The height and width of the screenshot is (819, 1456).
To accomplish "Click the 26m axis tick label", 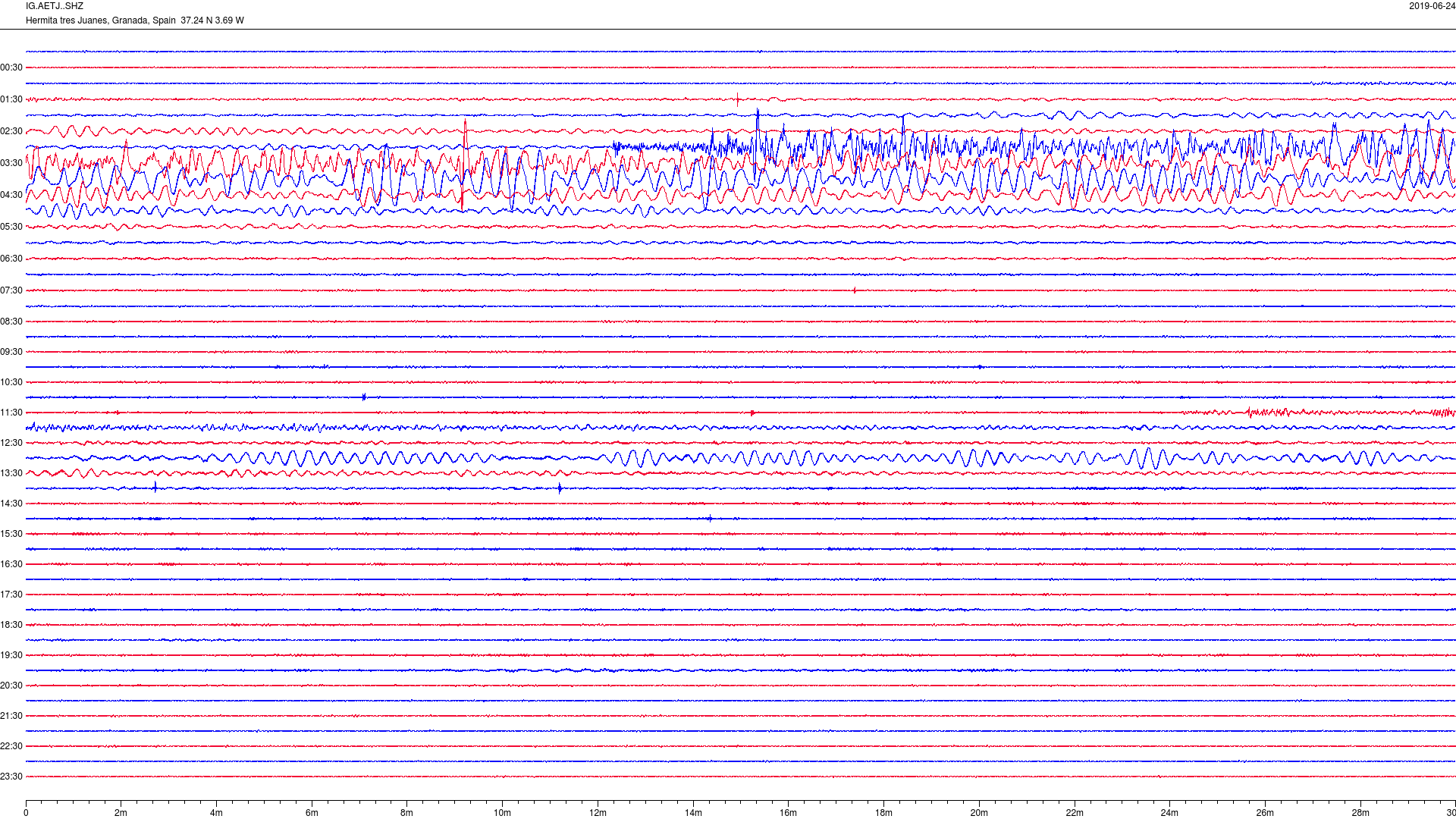I will (1265, 813).
